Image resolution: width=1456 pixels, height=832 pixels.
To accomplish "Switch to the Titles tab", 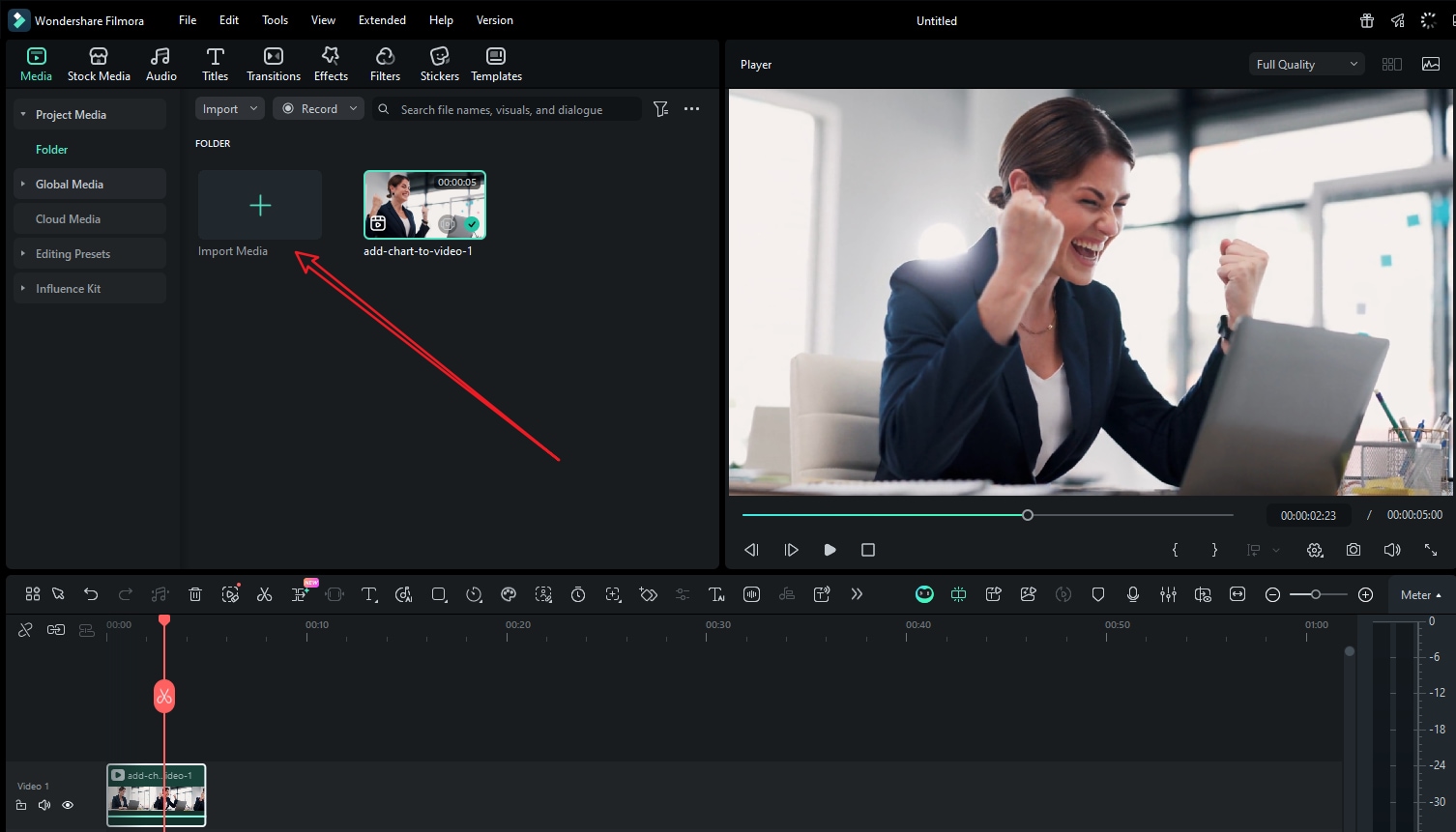I will click(216, 65).
